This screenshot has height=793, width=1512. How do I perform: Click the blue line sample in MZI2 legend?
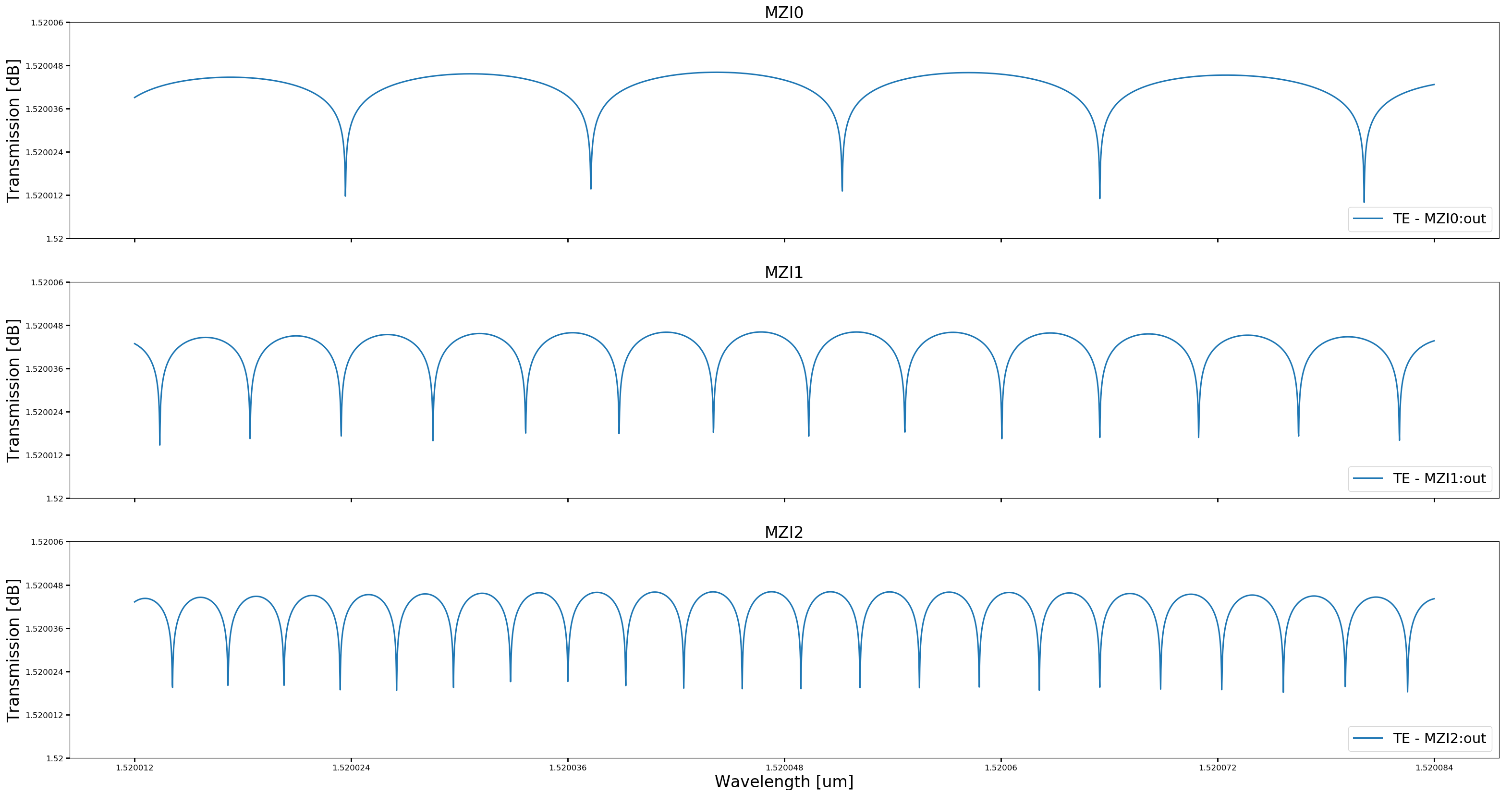point(1367,738)
